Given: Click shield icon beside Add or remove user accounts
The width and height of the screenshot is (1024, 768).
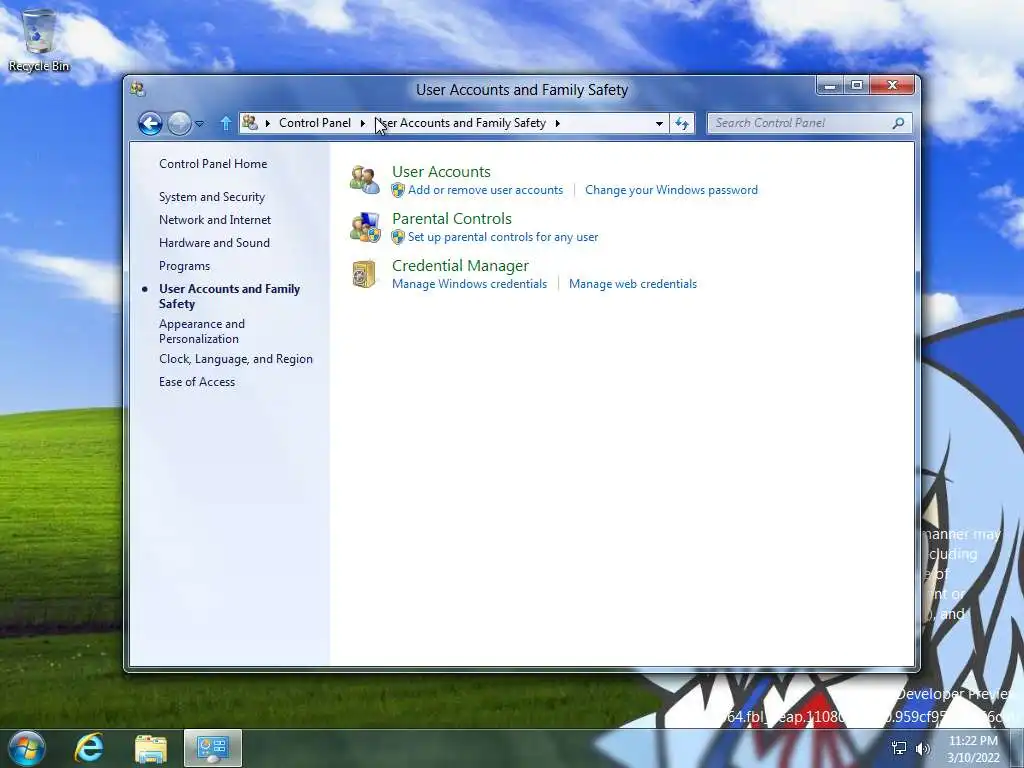Looking at the screenshot, I should pos(398,190).
